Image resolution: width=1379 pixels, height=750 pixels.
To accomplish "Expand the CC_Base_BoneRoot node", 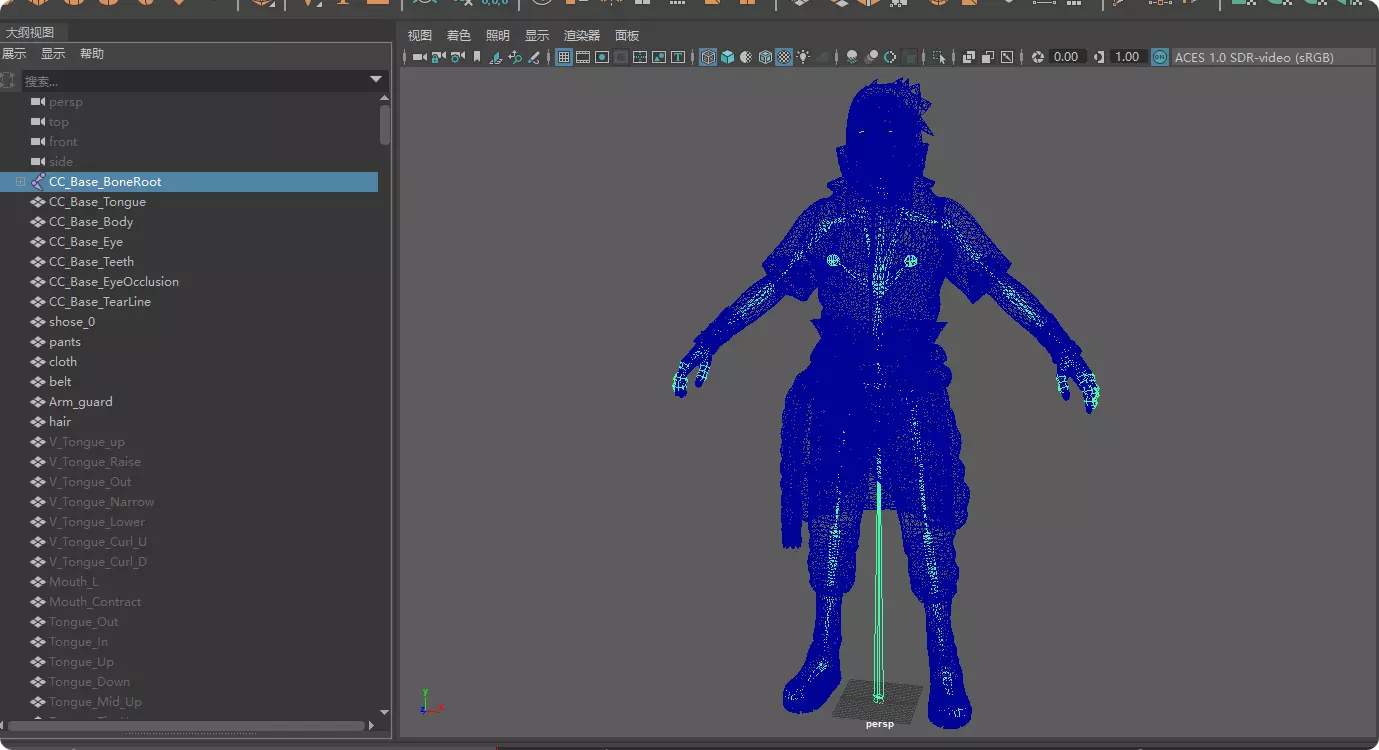I will coord(20,182).
